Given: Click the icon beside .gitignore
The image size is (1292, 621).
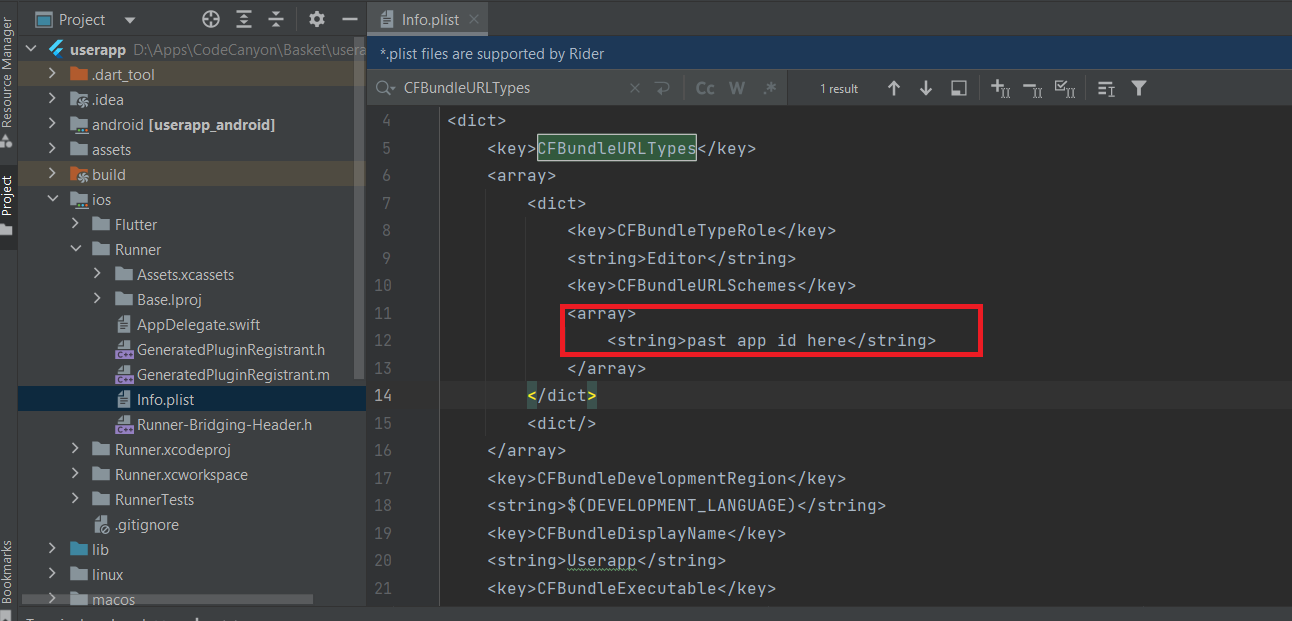Looking at the screenshot, I should pos(101,525).
